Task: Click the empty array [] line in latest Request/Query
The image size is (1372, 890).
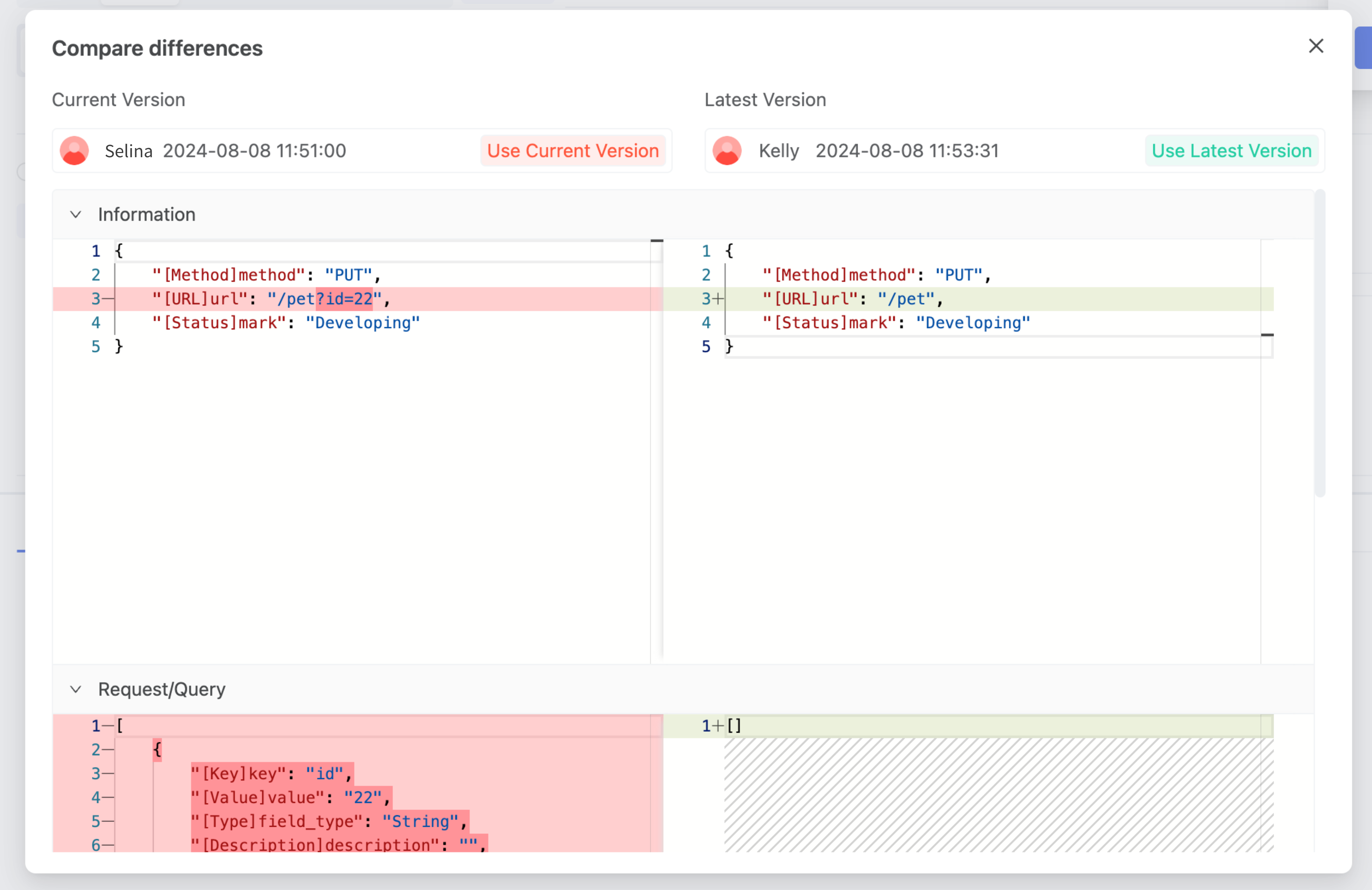Action: 968,726
